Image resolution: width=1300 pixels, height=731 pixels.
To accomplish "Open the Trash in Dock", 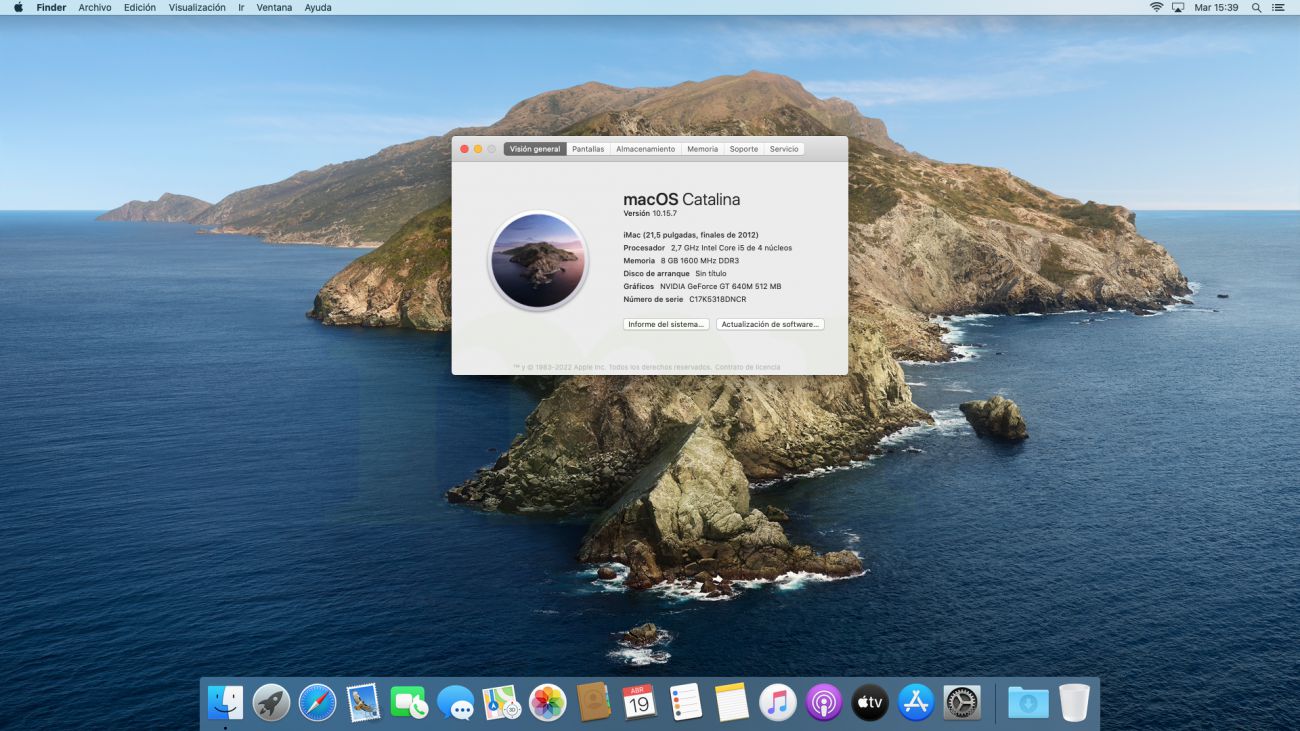I will click(1074, 703).
